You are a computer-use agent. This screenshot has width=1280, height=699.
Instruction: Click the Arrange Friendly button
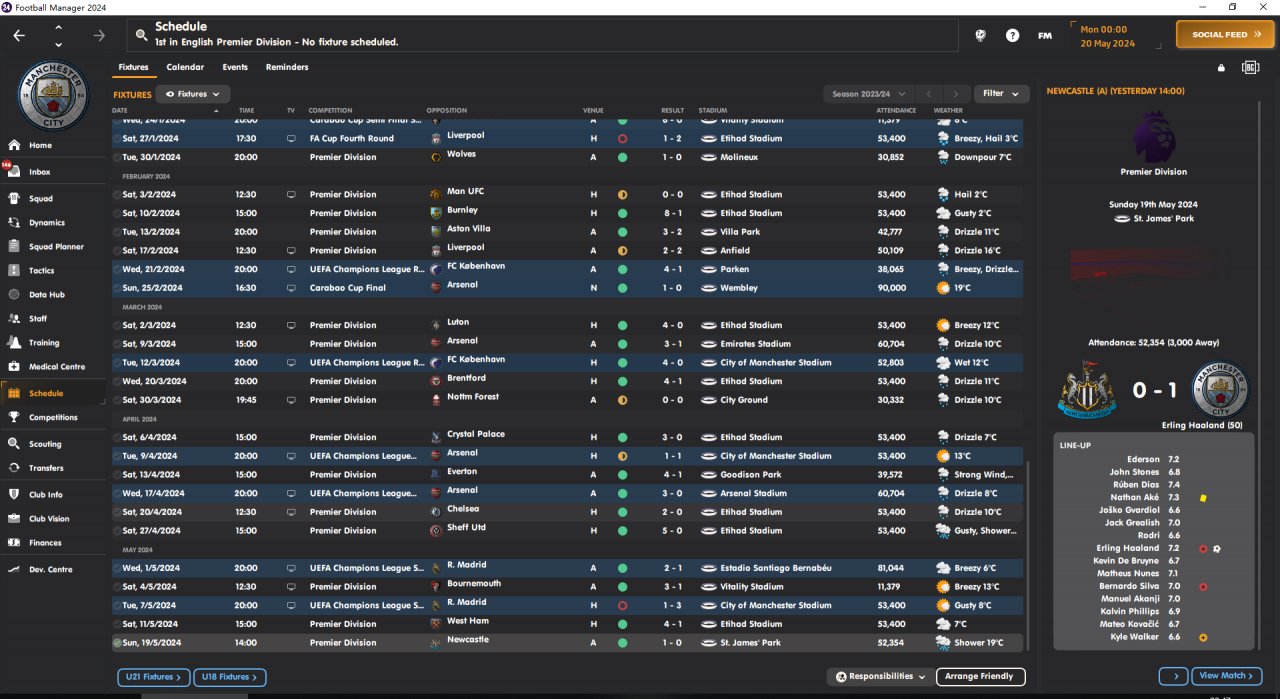[x=981, y=676]
